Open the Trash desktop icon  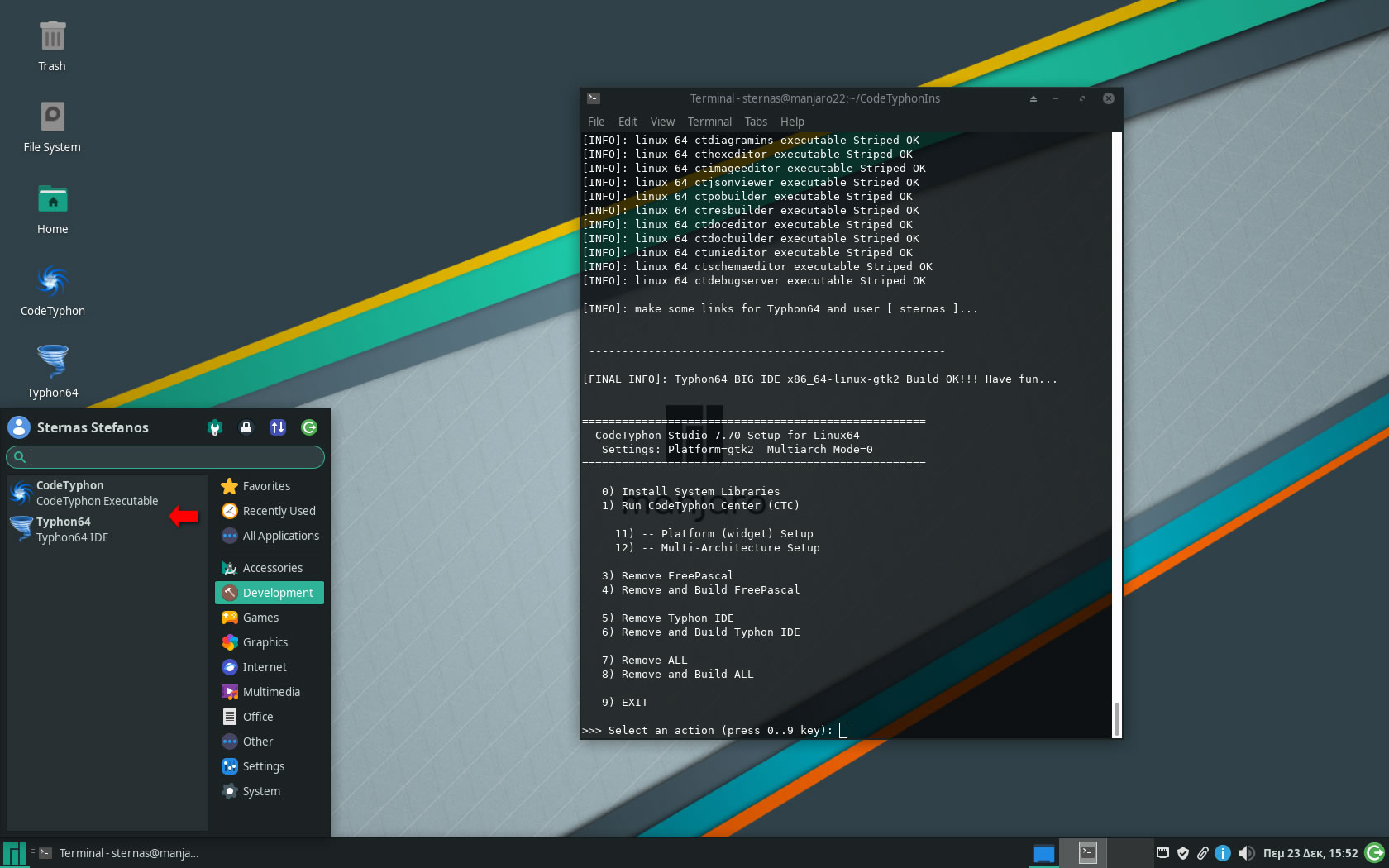(x=52, y=47)
